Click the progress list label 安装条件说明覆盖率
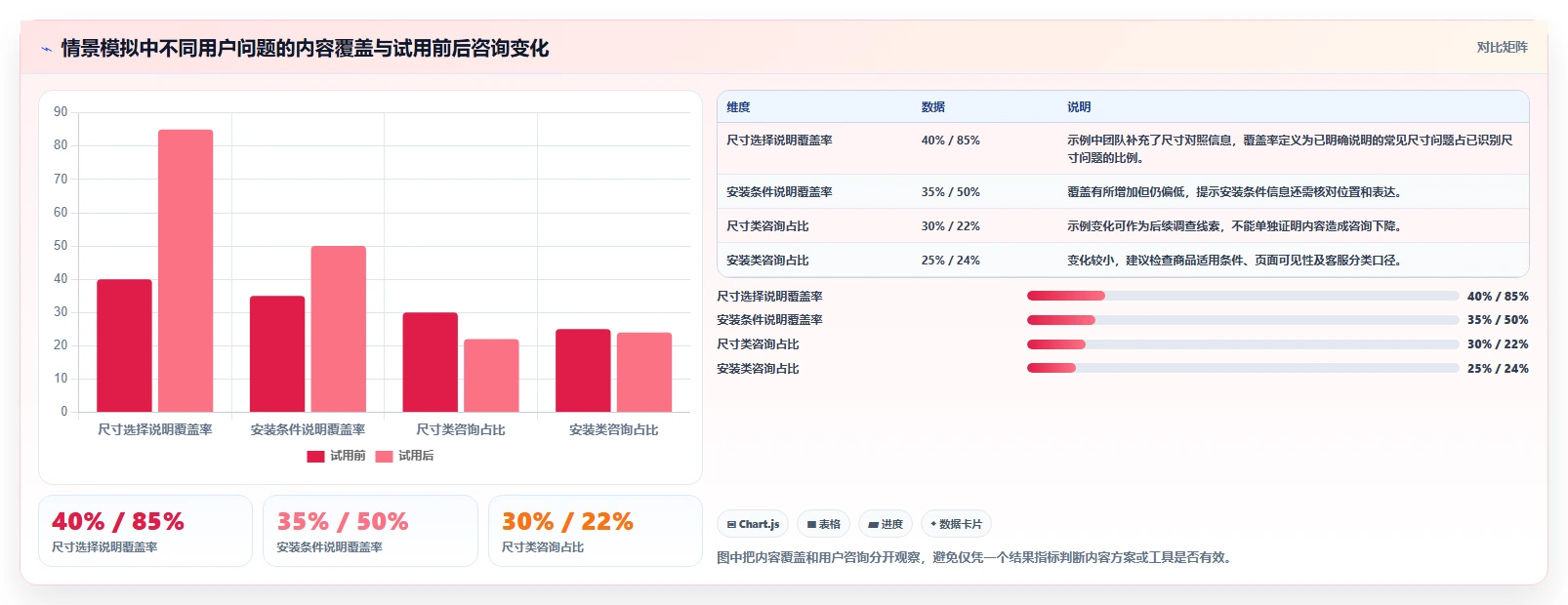This screenshot has width=1568, height=605. [x=769, y=320]
